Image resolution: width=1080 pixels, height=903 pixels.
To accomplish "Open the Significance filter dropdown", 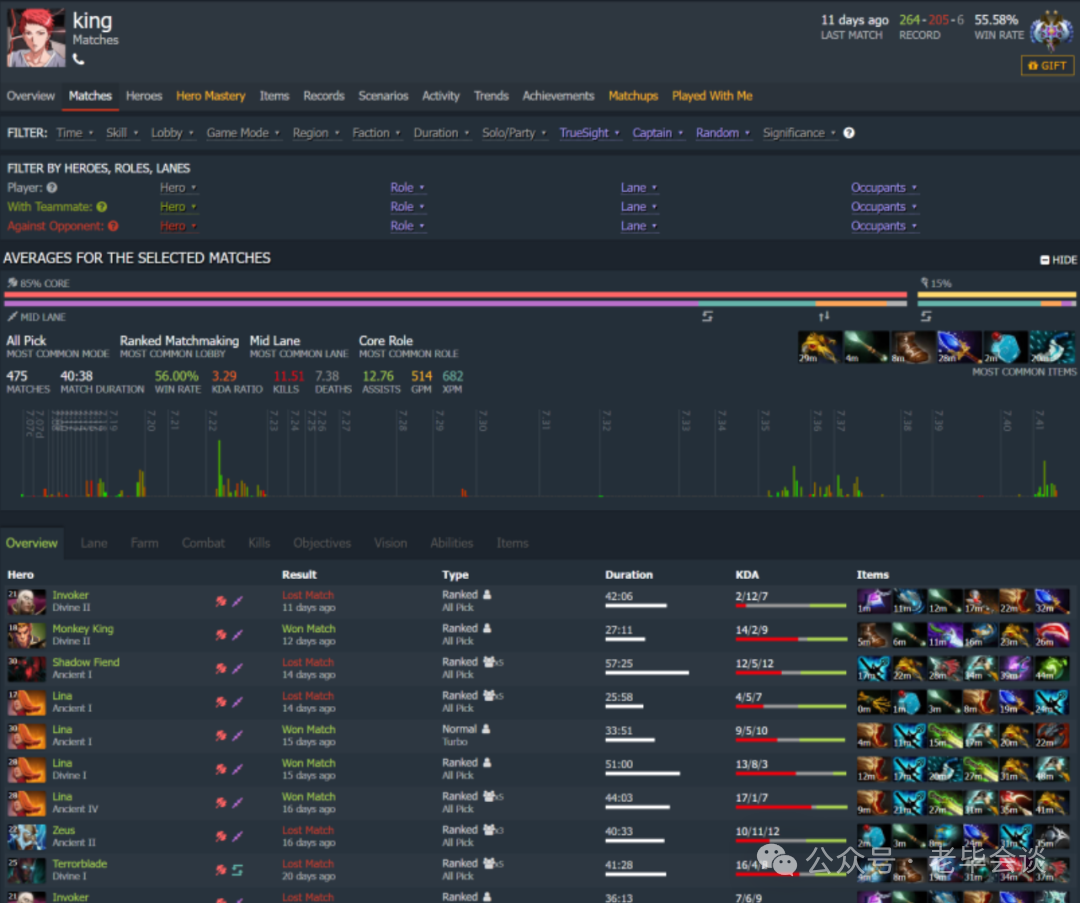I will [799, 133].
